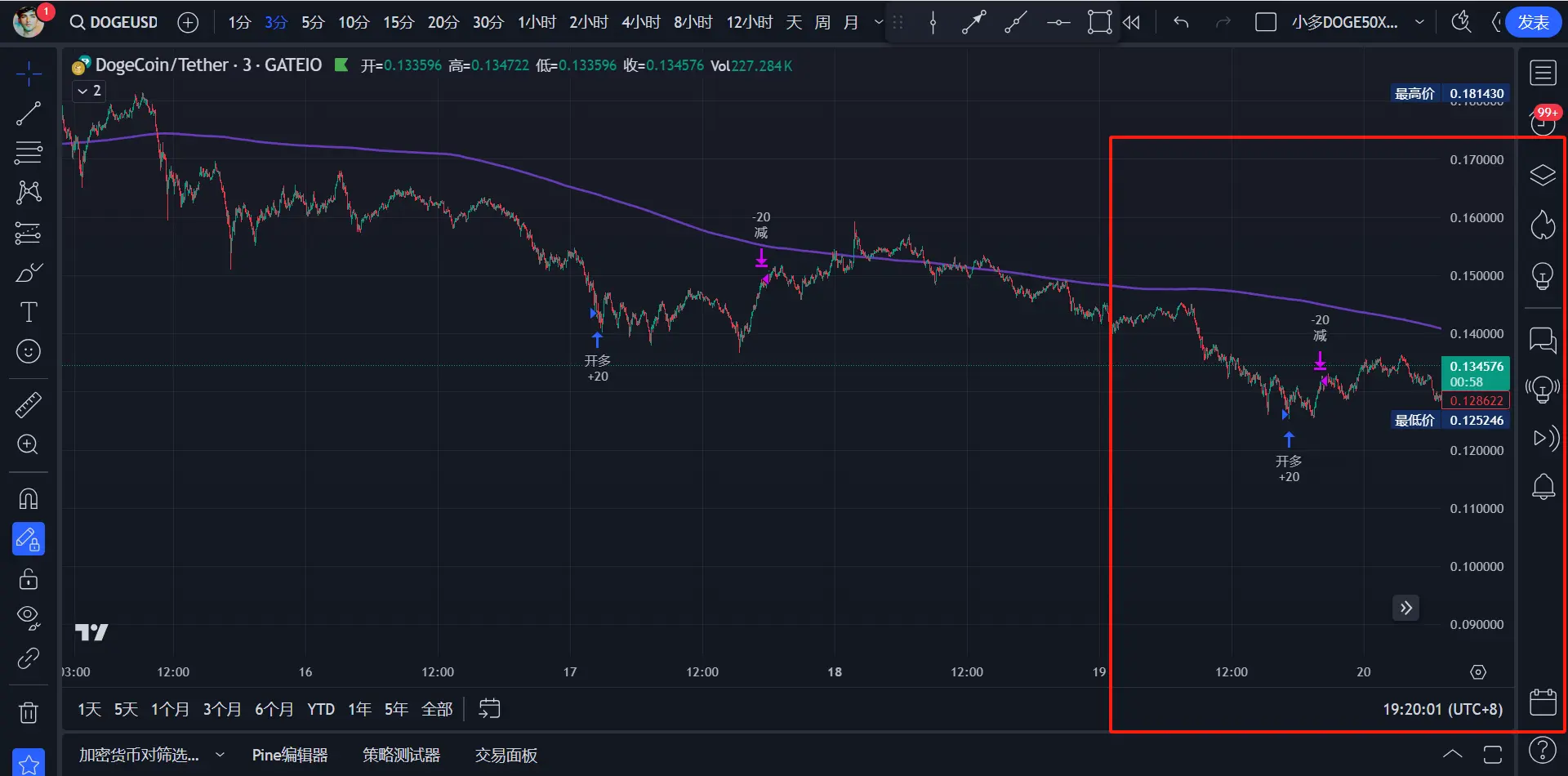1568x776 pixels.
Task: Expand more time intervals dropdown
Action: [x=879, y=22]
